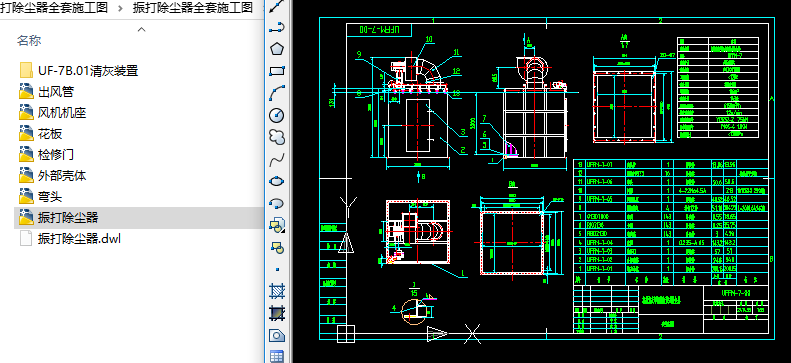The image size is (791, 363).
Task: Select the Ellipse tool
Action: pyautogui.click(x=276, y=181)
